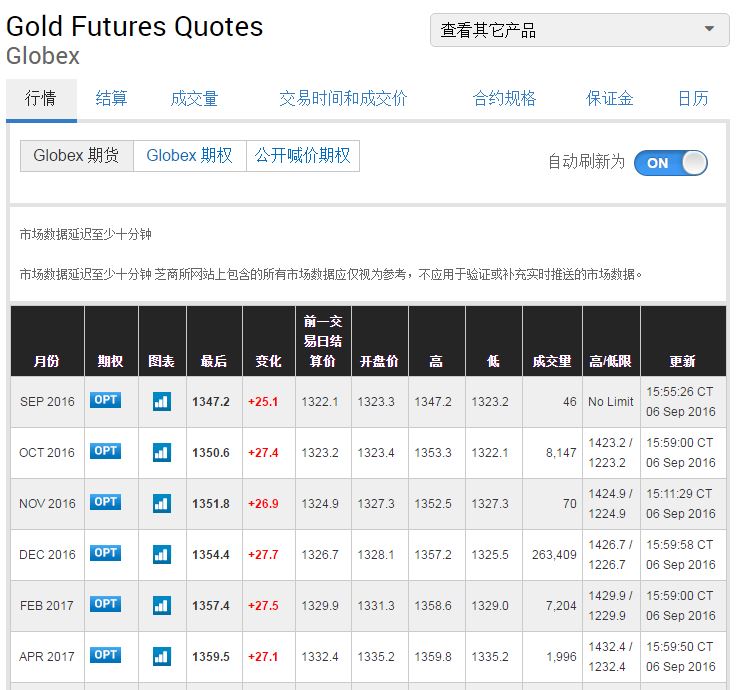The width and height of the screenshot is (741, 690).
Task: Switch to the 成交量 tab
Action: [194, 98]
